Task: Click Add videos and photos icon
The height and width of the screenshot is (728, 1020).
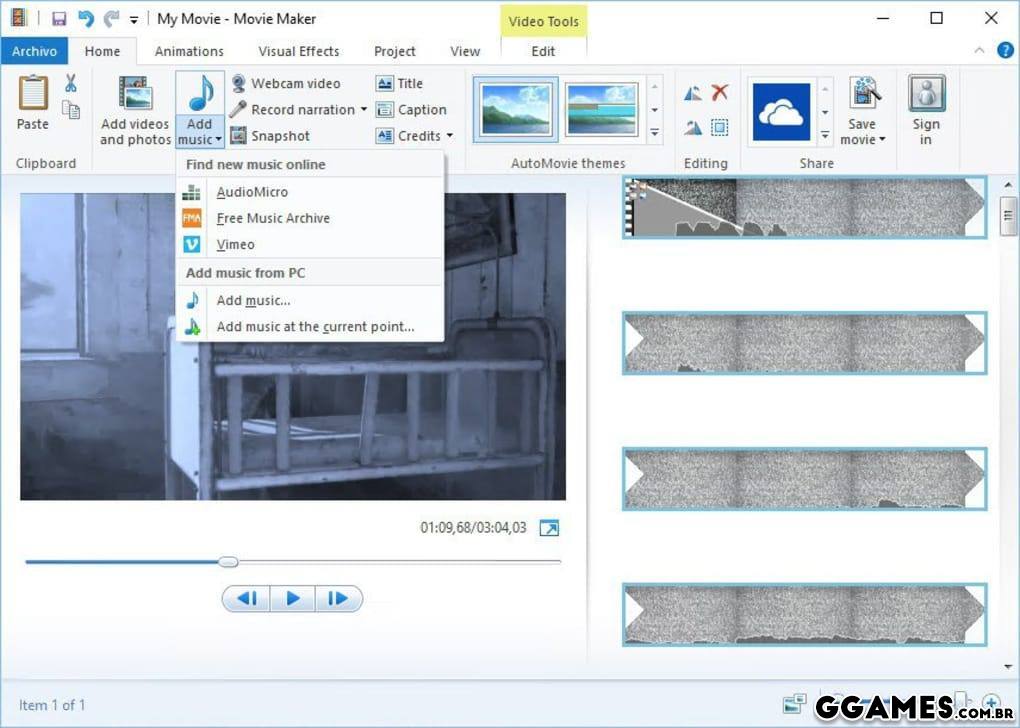Action: point(135,94)
